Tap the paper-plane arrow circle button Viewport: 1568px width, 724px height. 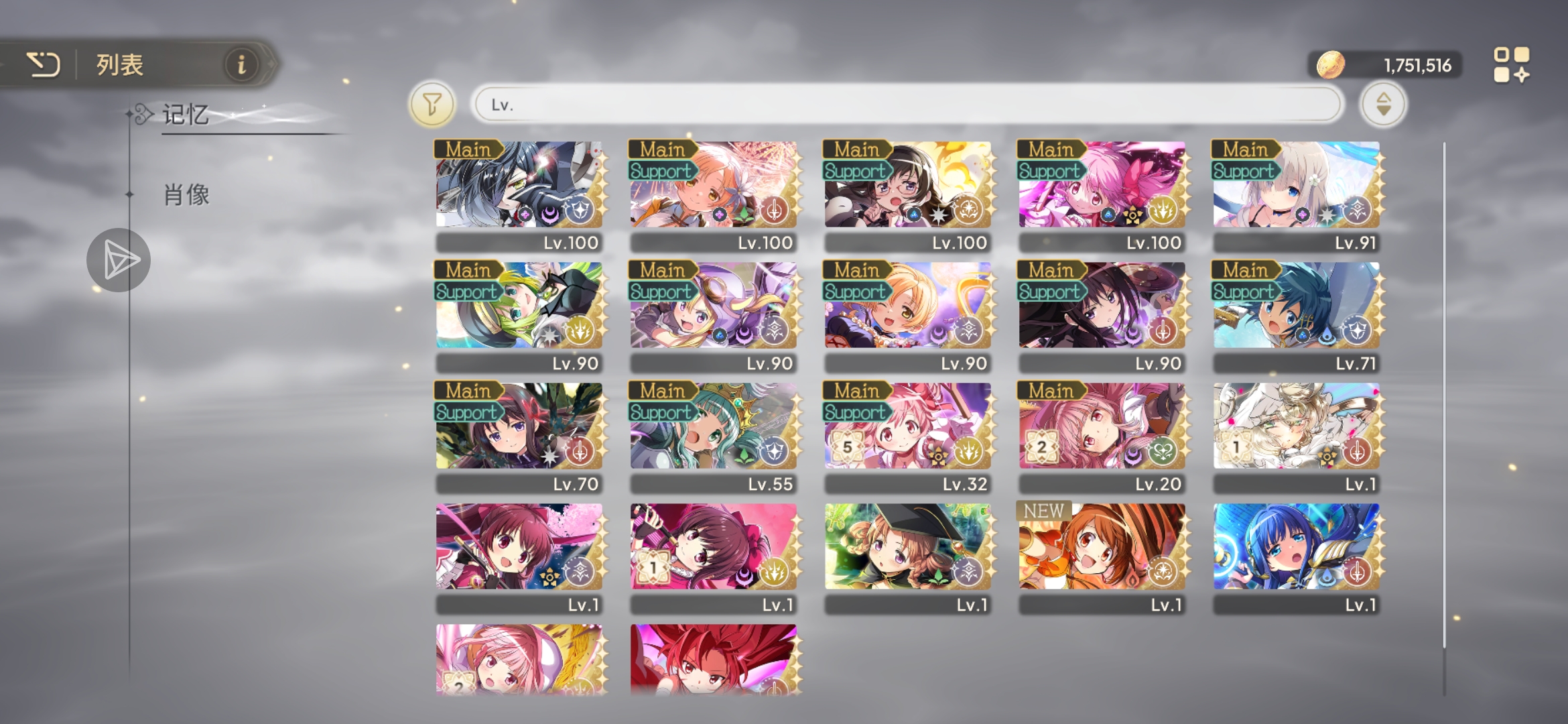coord(119,260)
